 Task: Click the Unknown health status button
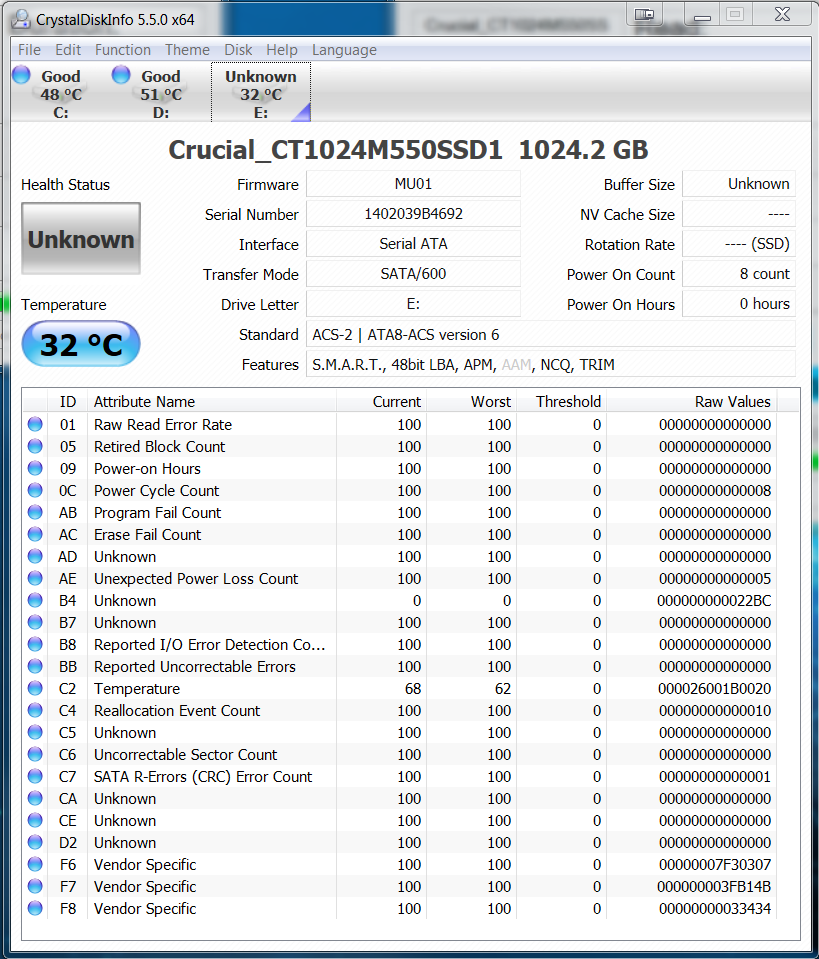[81, 239]
